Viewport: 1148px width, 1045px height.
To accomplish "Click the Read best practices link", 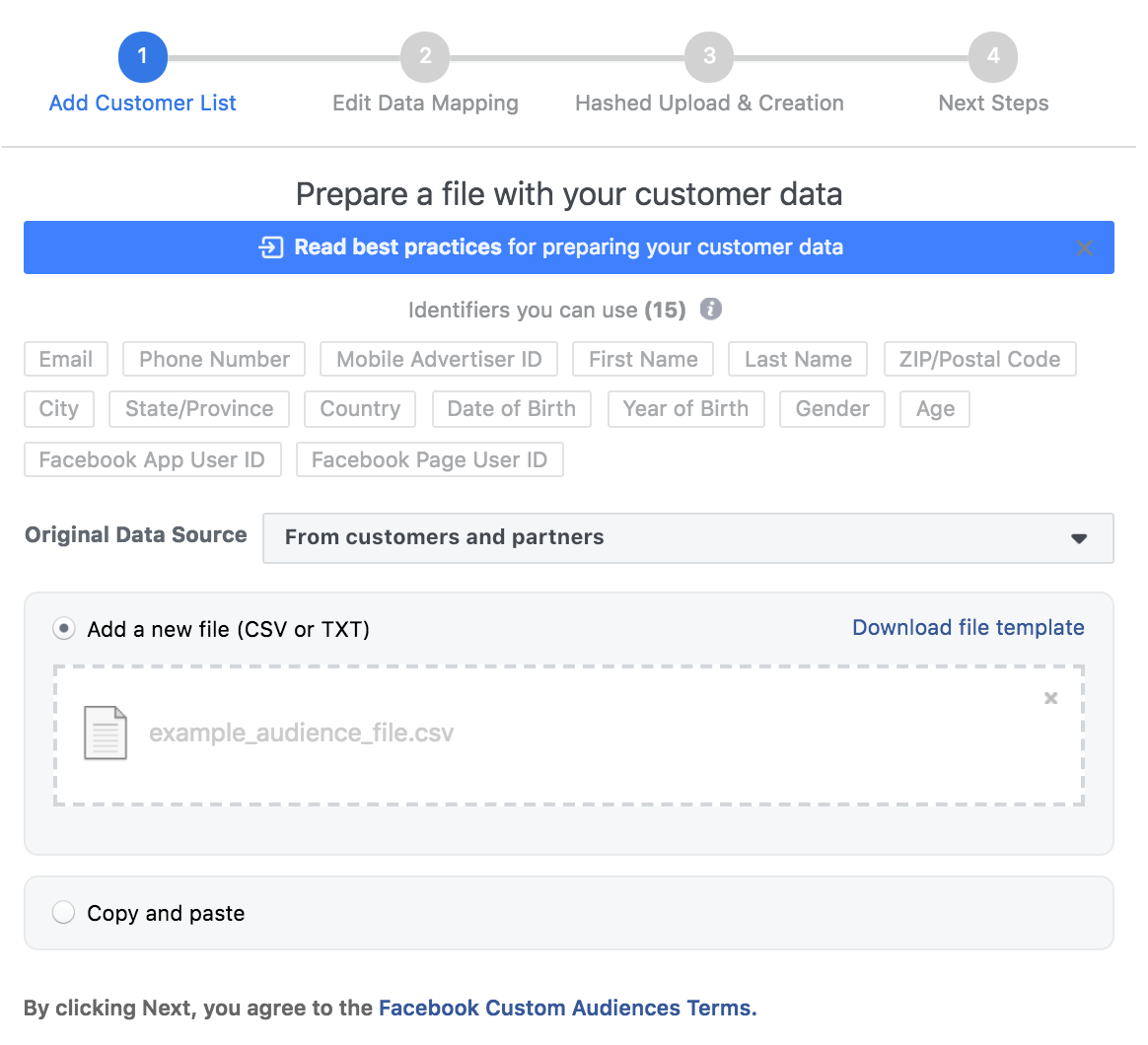I will click(x=398, y=247).
